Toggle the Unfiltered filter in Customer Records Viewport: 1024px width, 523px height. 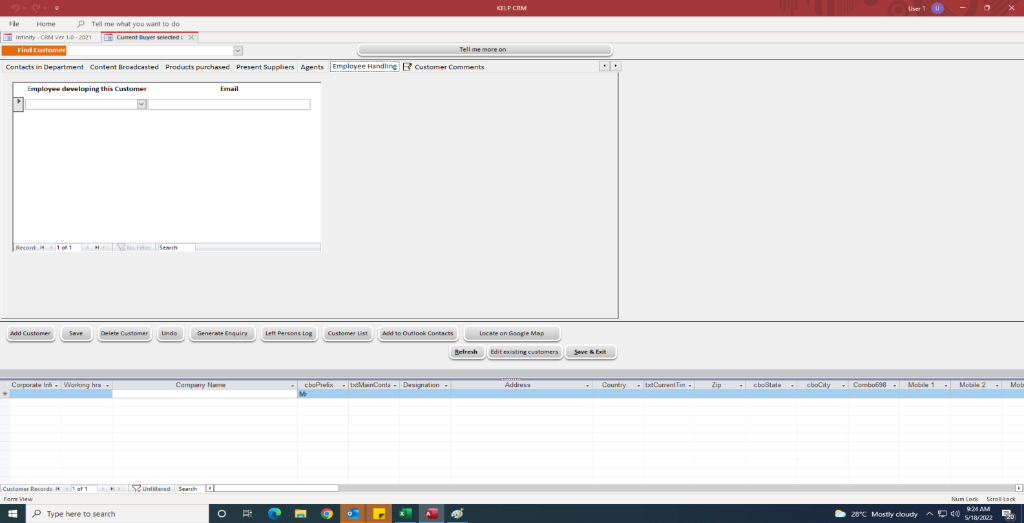click(x=151, y=489)
